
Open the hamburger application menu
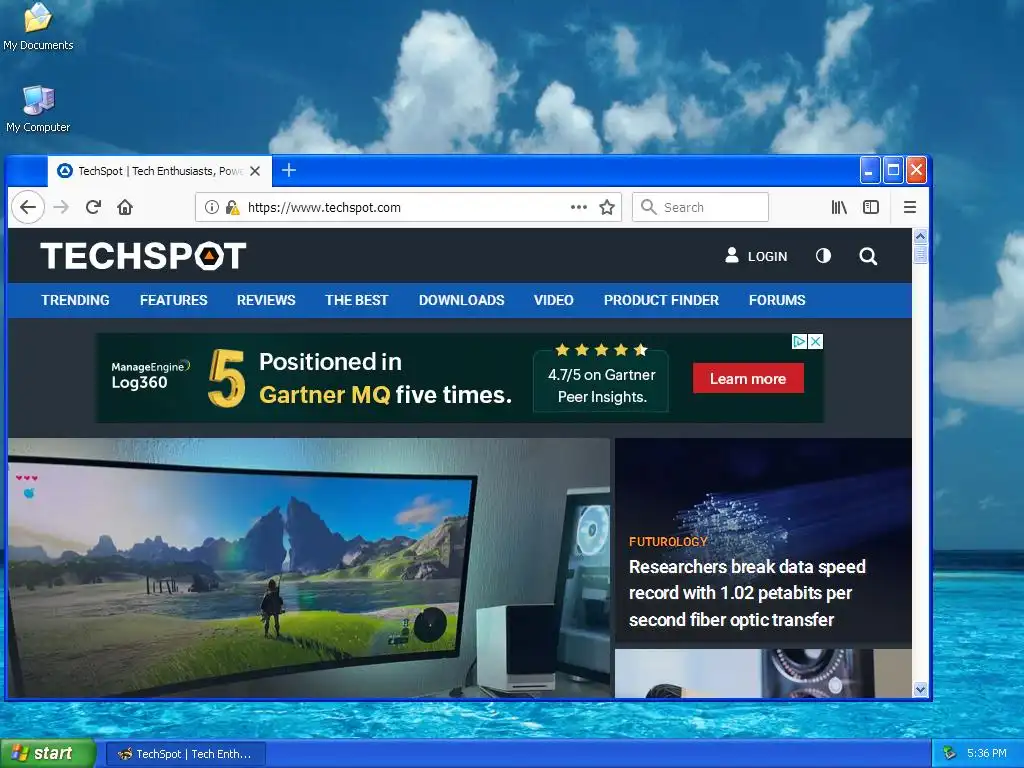tap(910, 207)
